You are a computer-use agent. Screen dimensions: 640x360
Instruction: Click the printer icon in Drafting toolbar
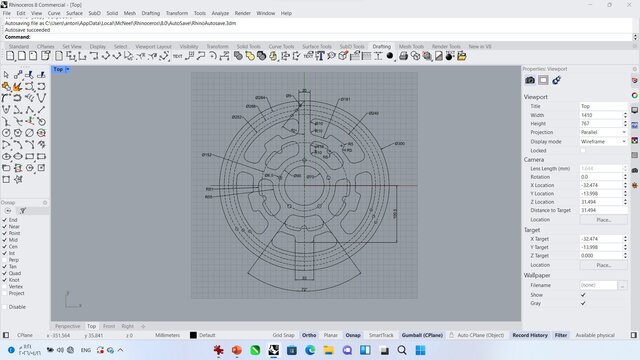click(x=403, y=56)
